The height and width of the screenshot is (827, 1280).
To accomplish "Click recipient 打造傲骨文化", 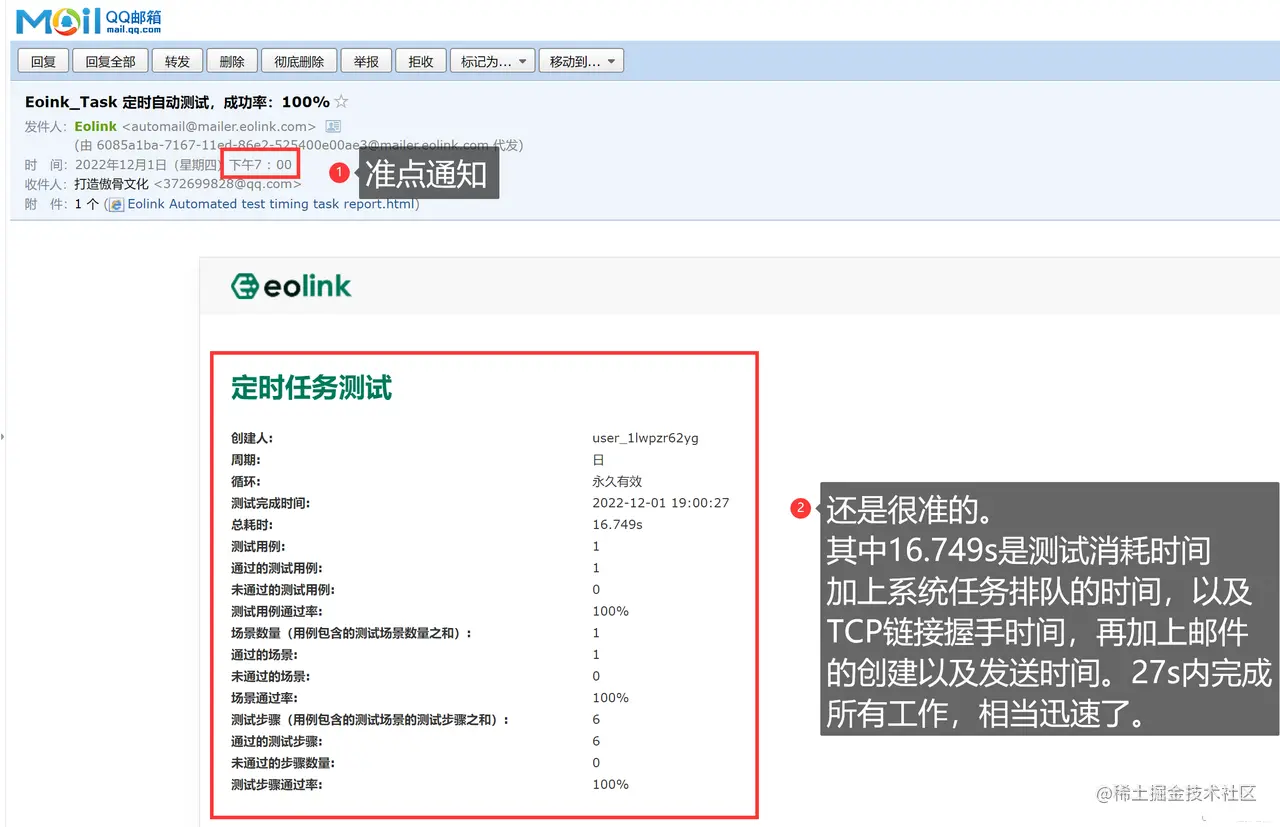I will [x=111, y=184].
